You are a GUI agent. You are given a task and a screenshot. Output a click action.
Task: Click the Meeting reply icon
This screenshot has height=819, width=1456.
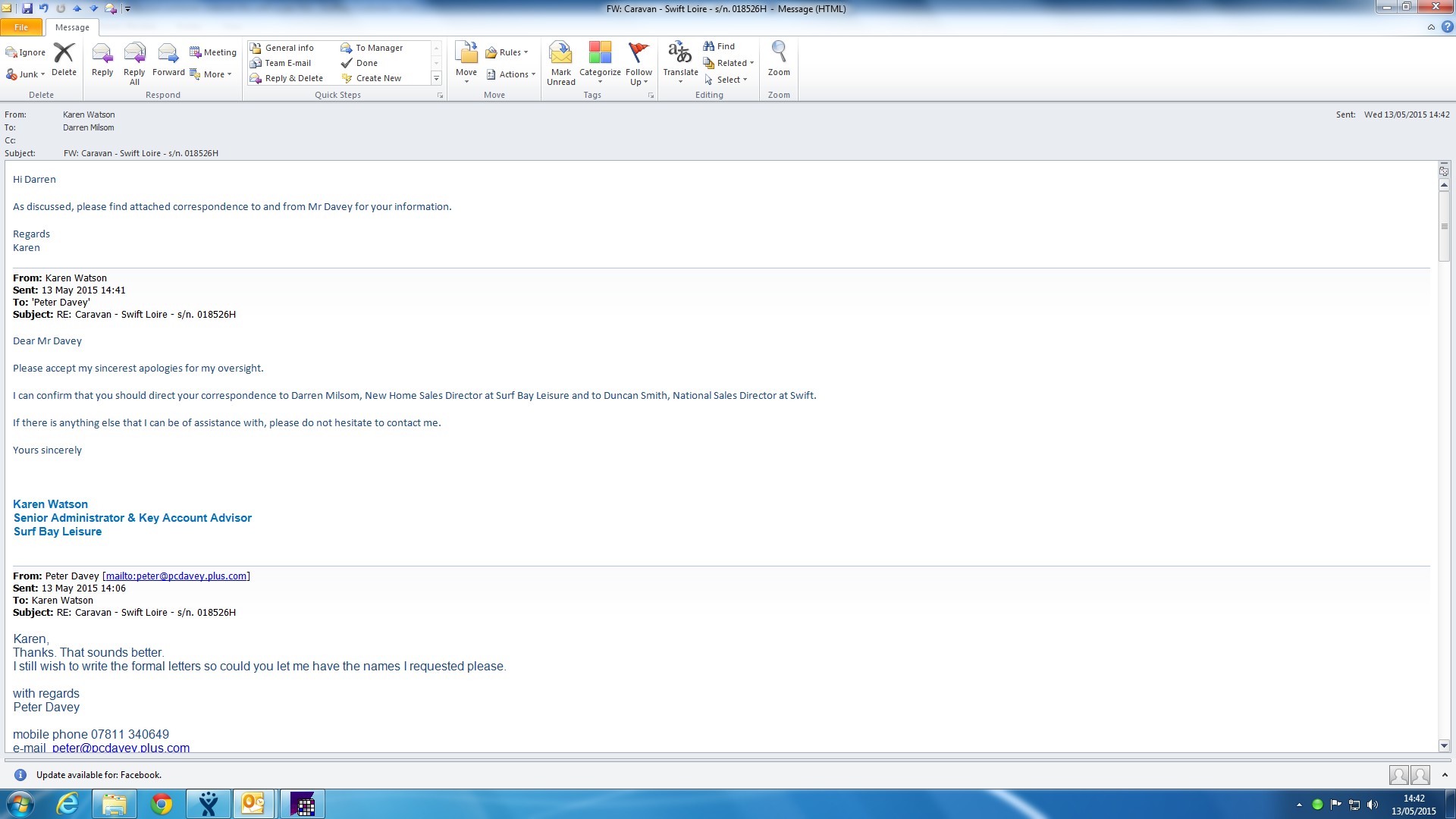click(x=213, y=52)
